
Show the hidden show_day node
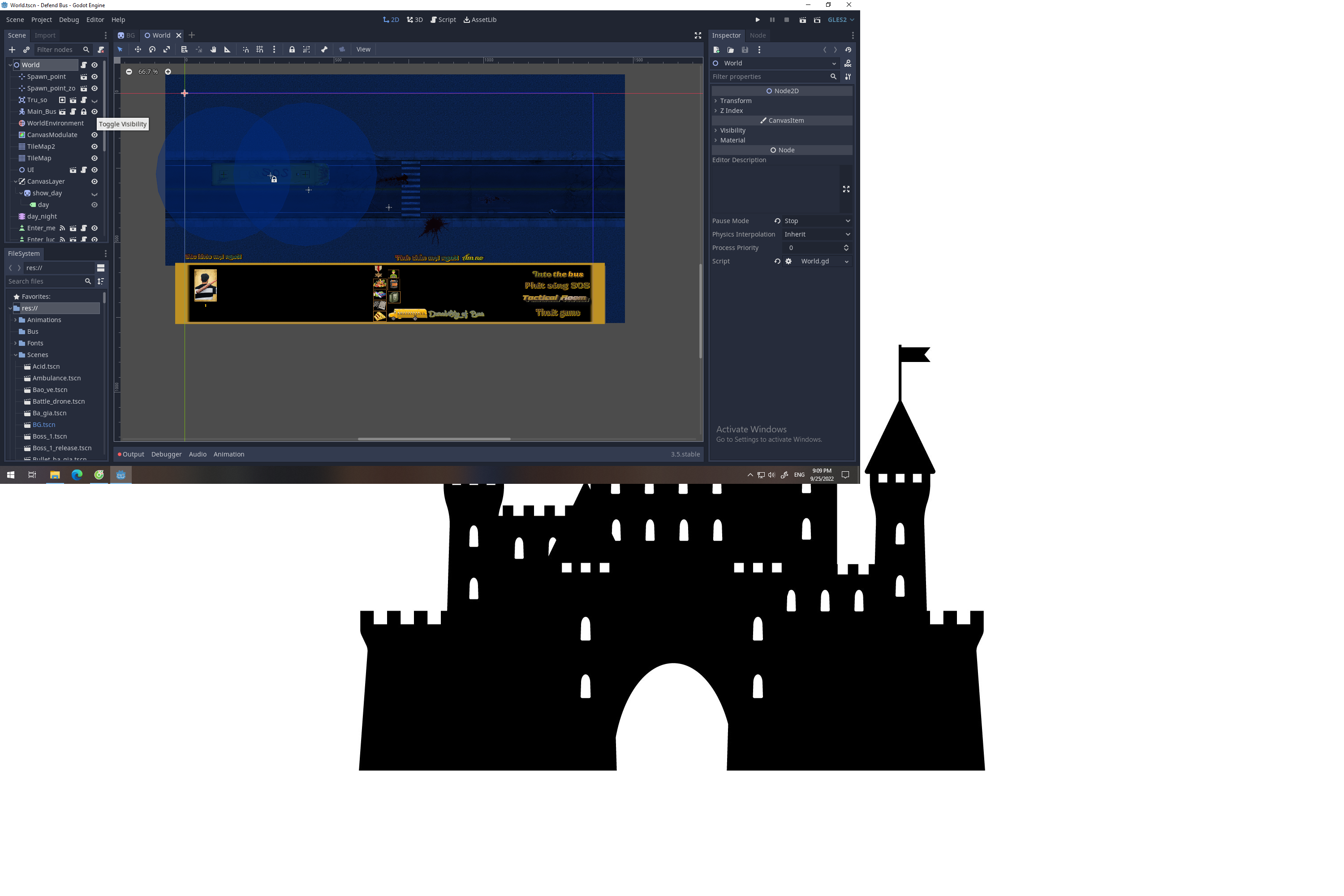(94, 193)
